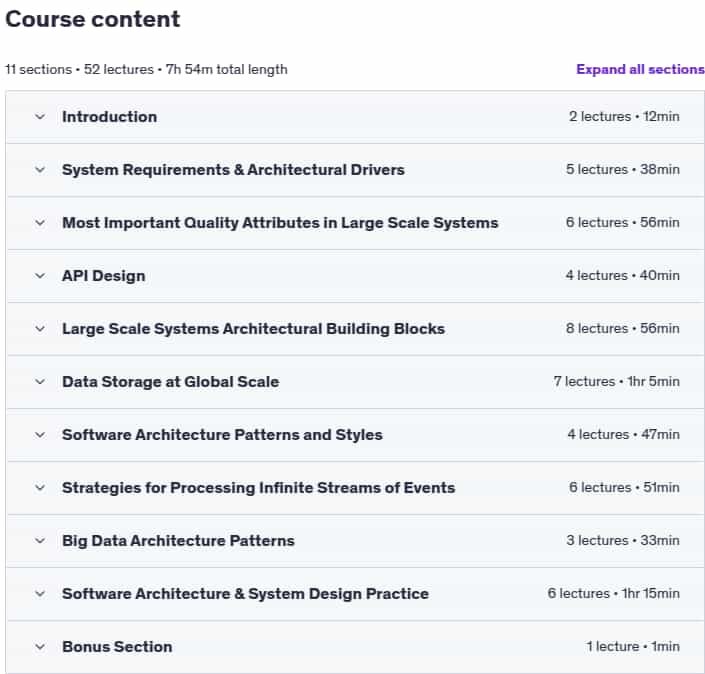Image resolution: width=705 pixels, height=674 pixels.
Task: Expand Big Data Architecture Patterns chevron
Action: click(40, 540)
